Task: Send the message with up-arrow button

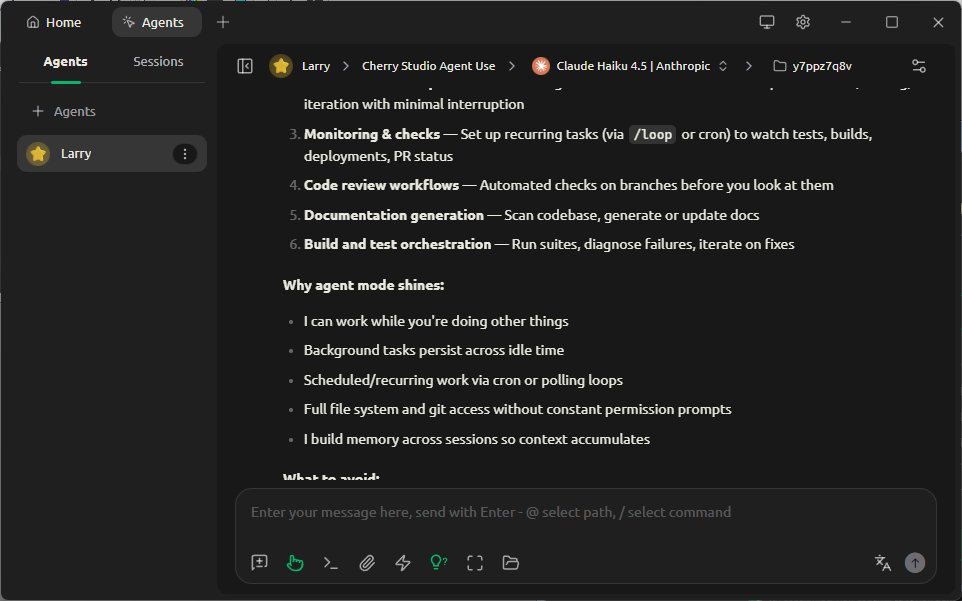Action: [915, 562]
